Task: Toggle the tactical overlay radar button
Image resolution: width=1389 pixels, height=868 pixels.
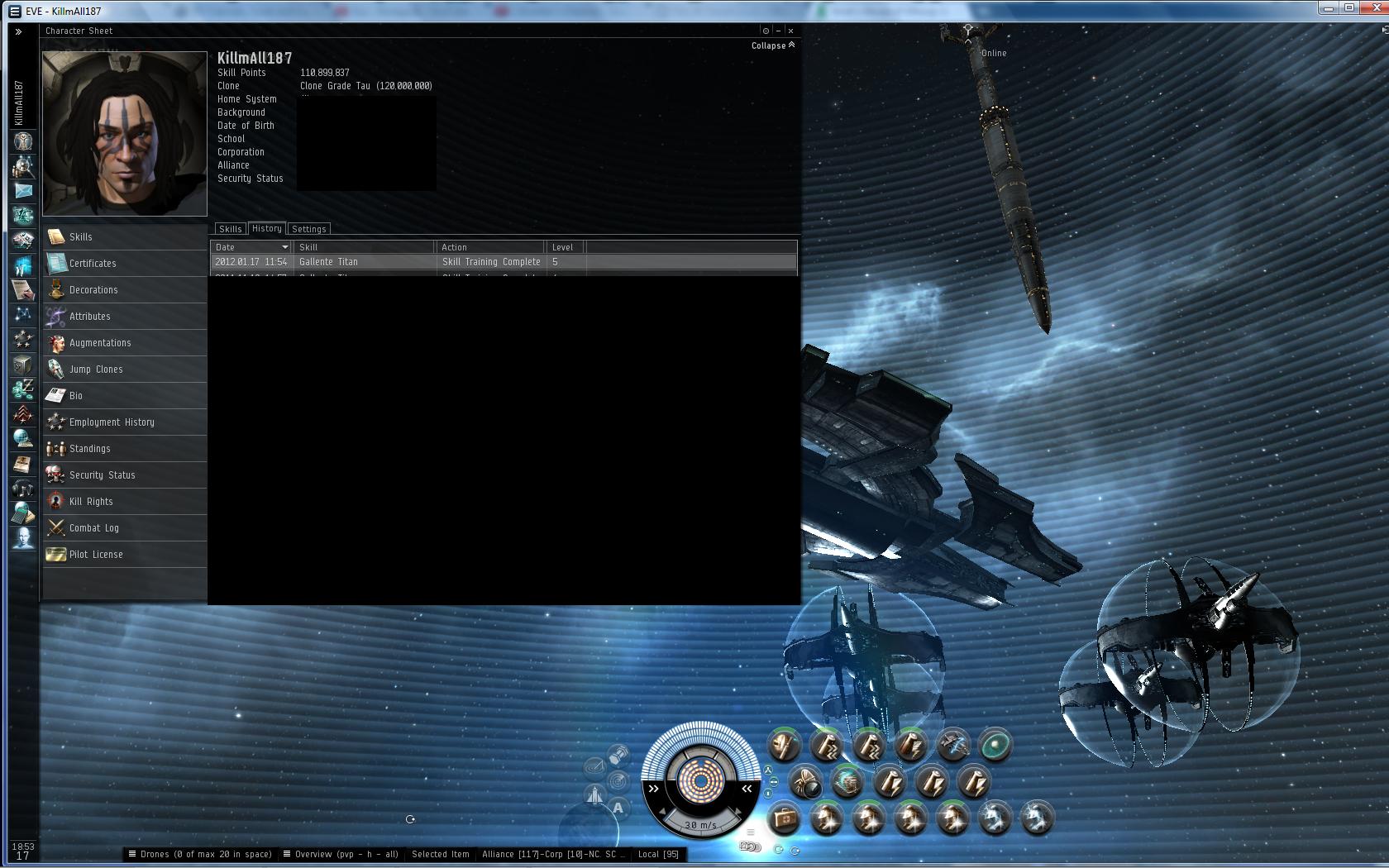Action: click(618, 781)
